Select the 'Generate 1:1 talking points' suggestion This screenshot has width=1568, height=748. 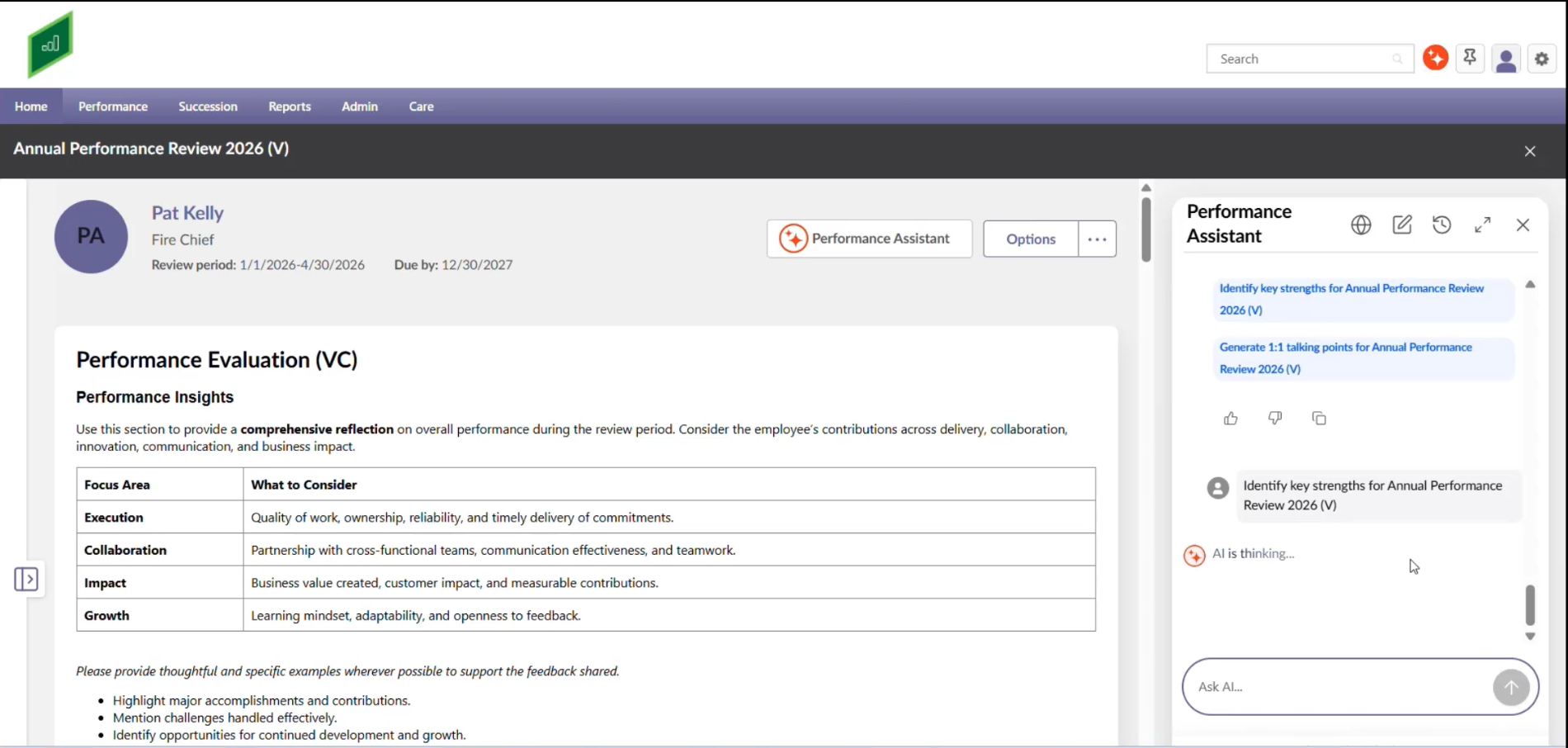[1363, 358]
